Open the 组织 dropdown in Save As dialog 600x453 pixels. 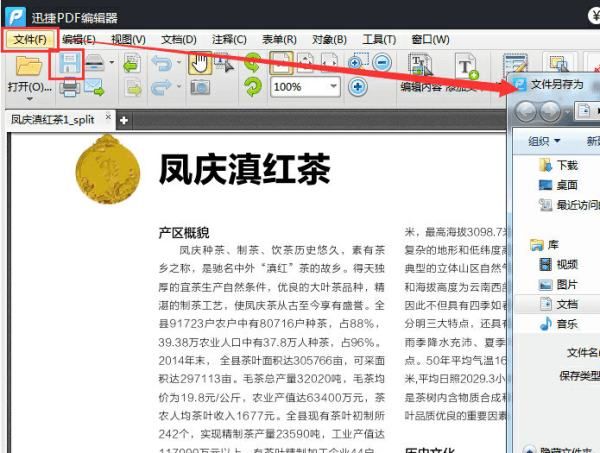544,141
